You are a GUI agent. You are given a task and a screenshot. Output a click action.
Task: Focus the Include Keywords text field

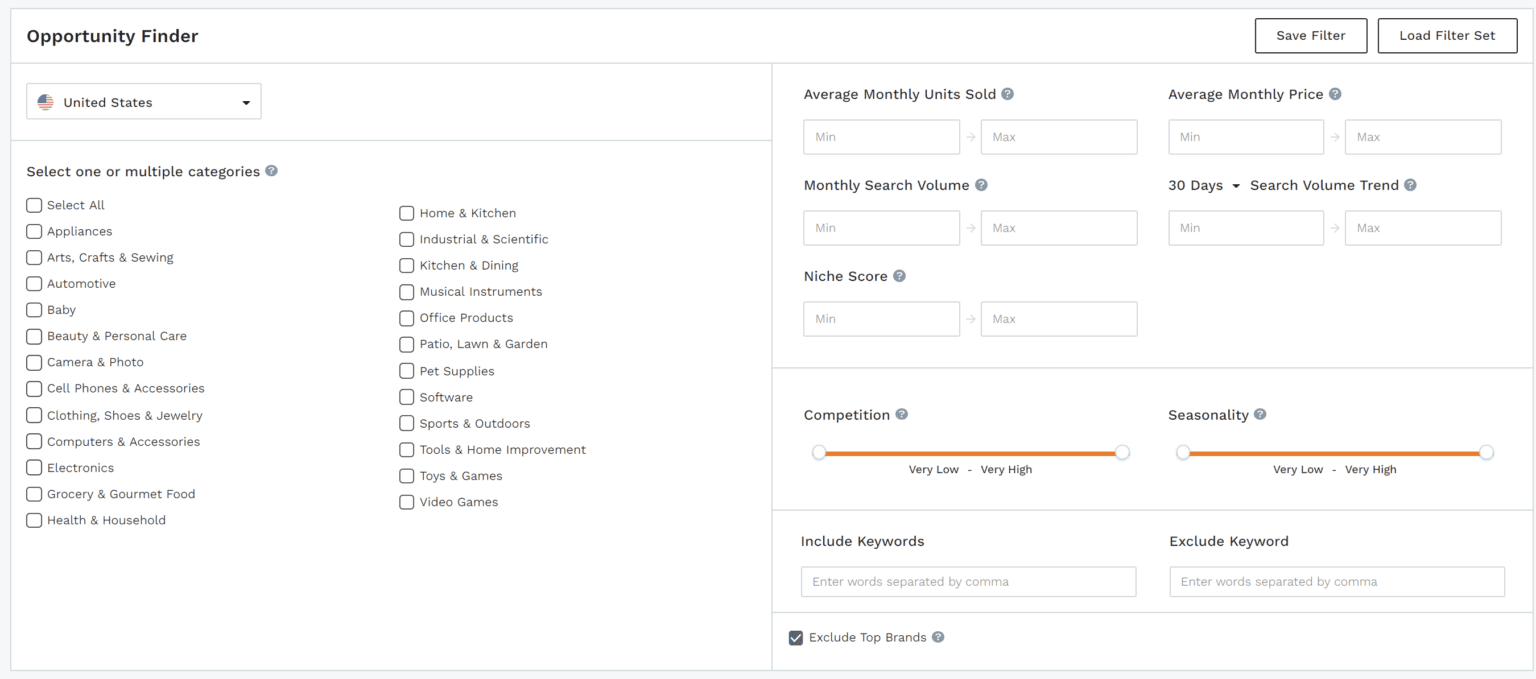click(968, 582)
